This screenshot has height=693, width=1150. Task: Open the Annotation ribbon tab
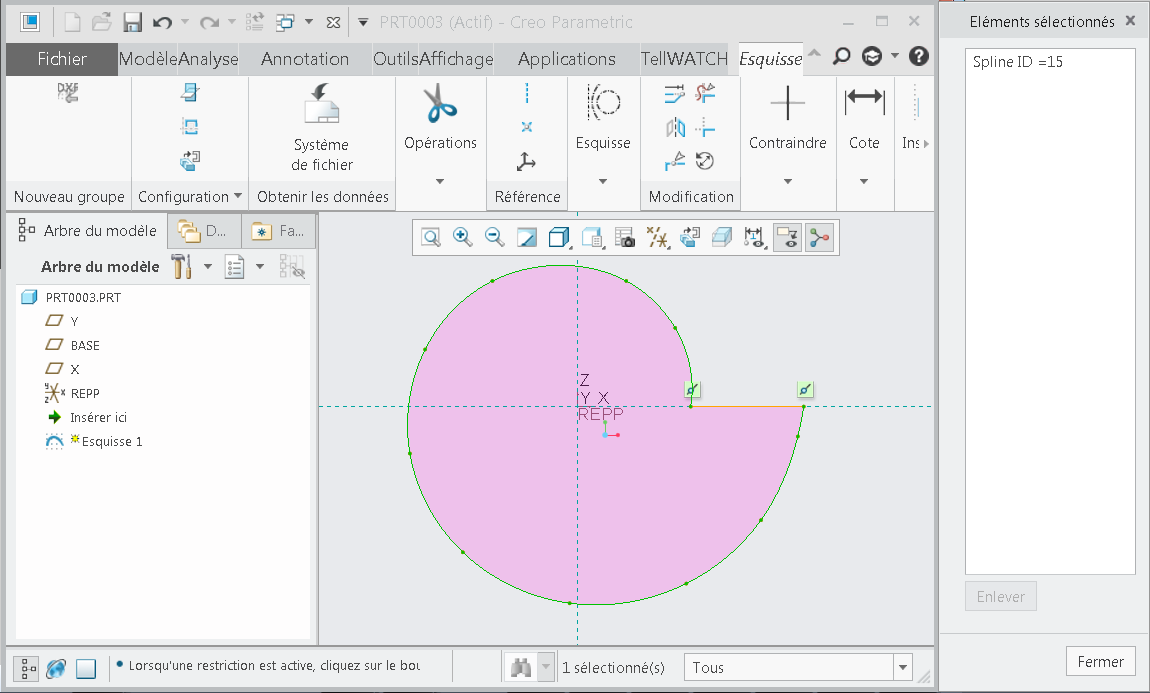tap(305, 59)
